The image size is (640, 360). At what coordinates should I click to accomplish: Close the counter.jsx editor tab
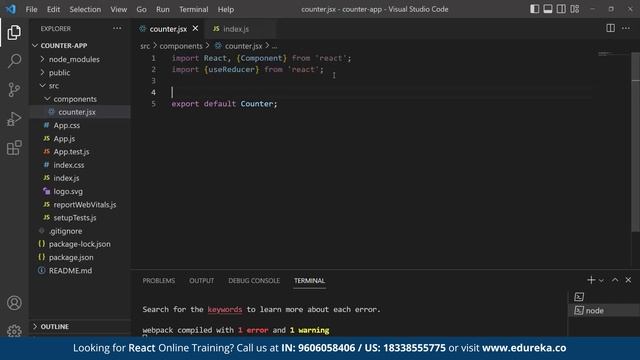point(196,29)
